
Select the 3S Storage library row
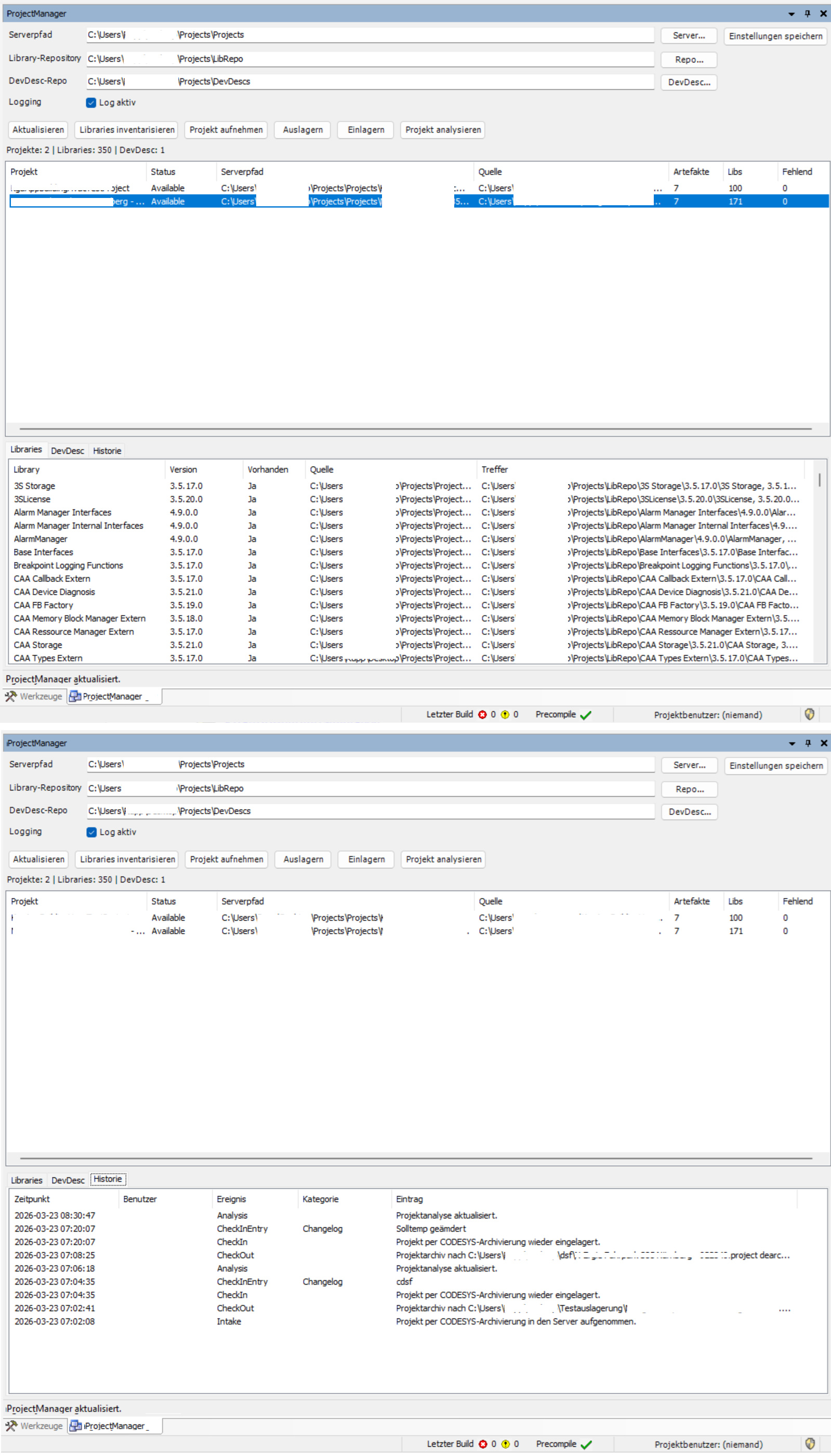35,486
